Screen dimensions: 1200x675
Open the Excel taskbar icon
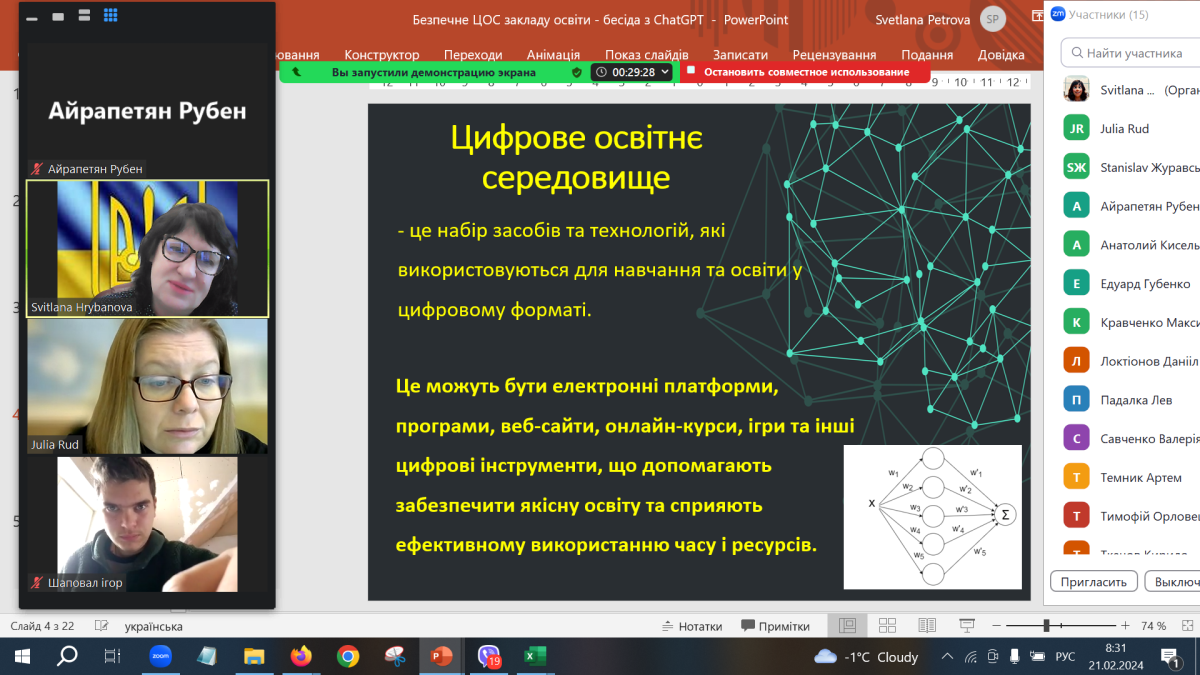click(x=535, y=656)
